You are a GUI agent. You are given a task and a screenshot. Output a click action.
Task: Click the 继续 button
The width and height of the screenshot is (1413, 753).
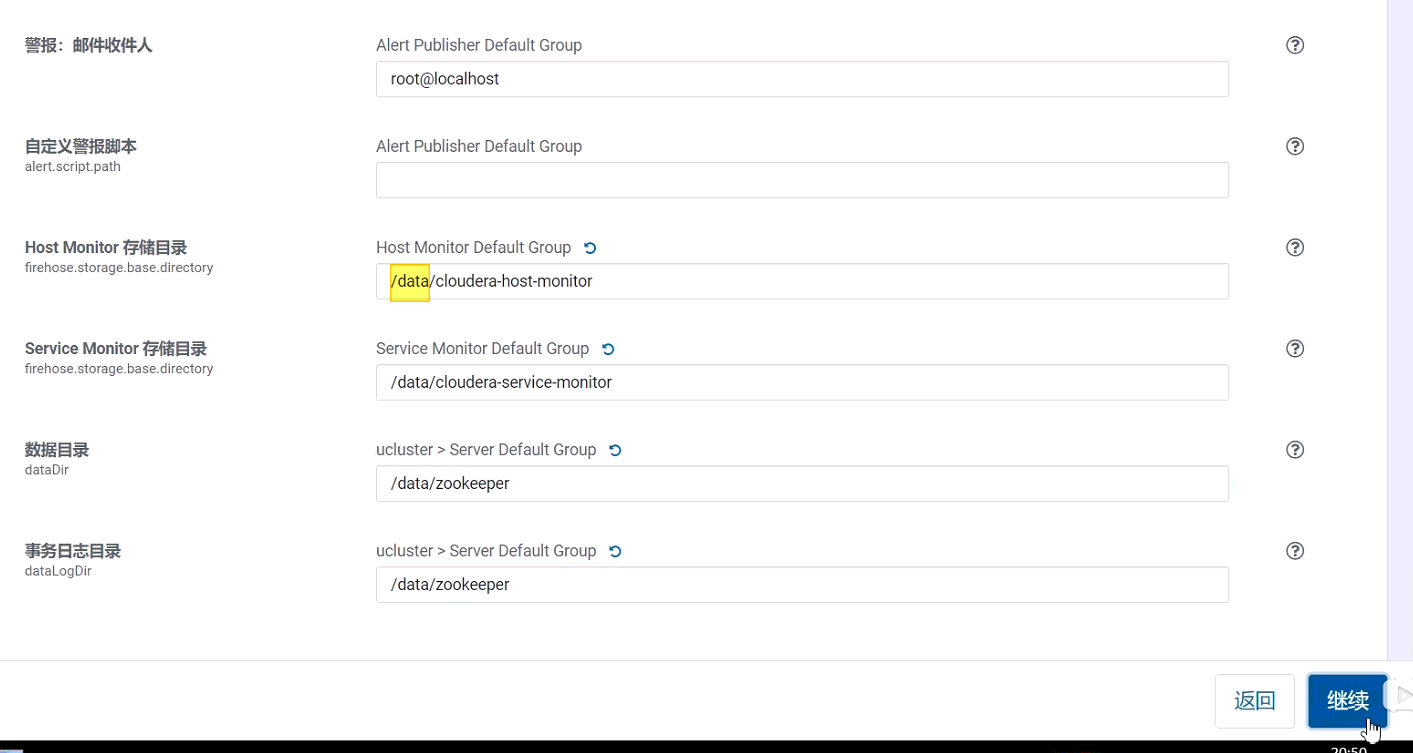[1347, 701]
